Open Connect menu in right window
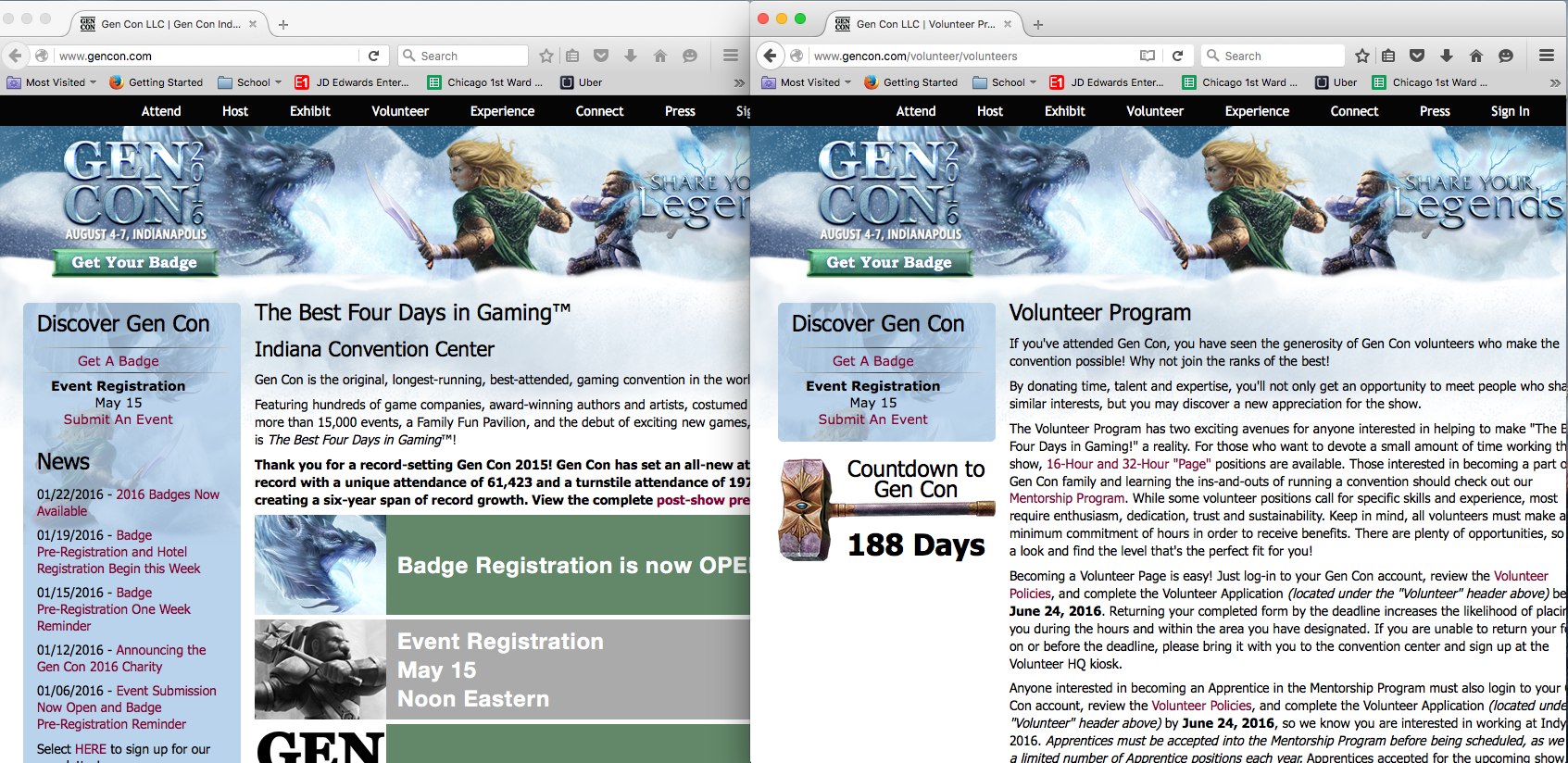Screen dimensions: 1568x763 click(x=1355, y=111)
